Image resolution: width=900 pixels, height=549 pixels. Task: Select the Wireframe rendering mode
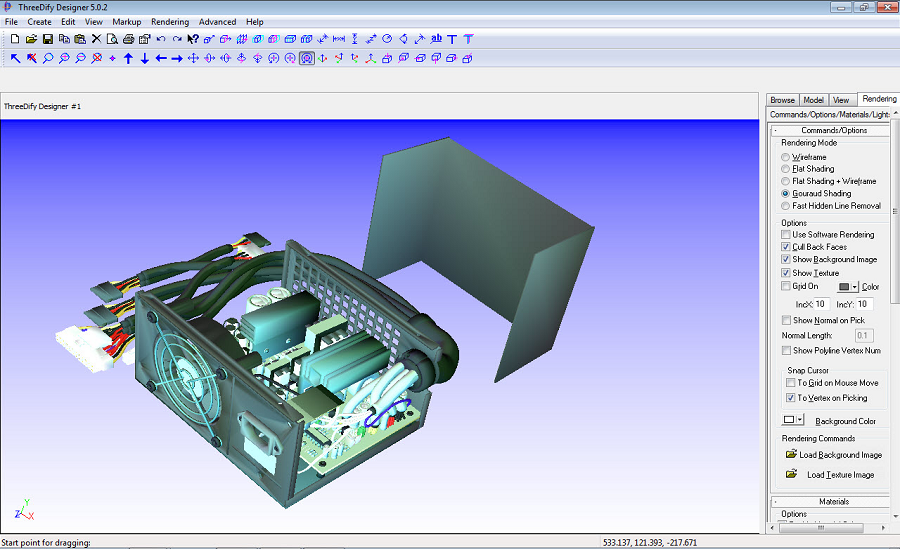785,157
